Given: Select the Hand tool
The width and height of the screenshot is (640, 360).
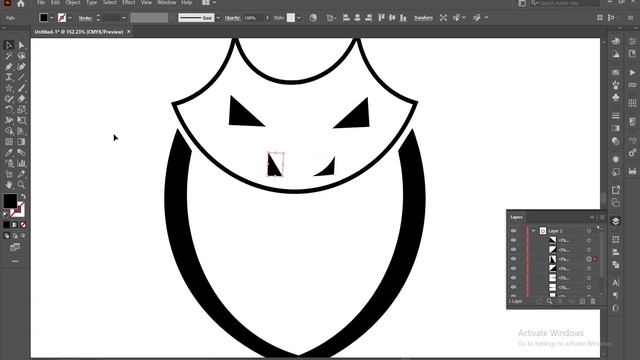Looking at the screenshot, I should [x=9, y=185].
